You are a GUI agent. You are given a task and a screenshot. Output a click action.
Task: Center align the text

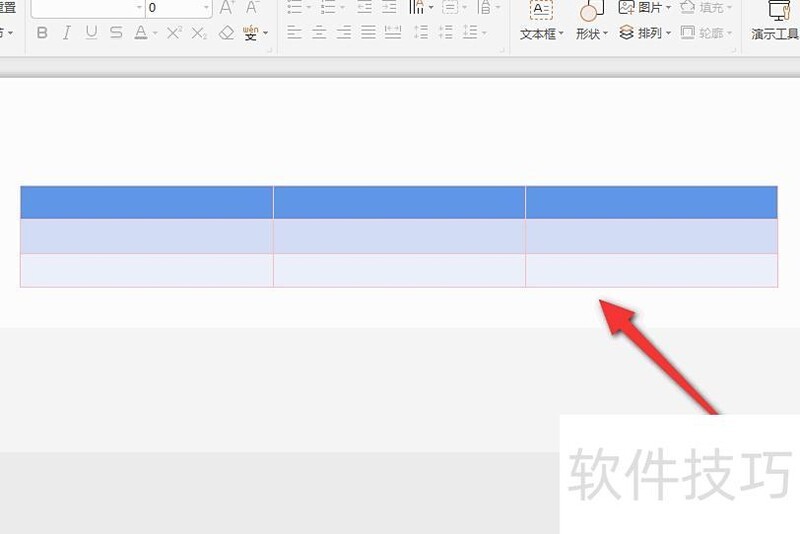coord(319,33)
